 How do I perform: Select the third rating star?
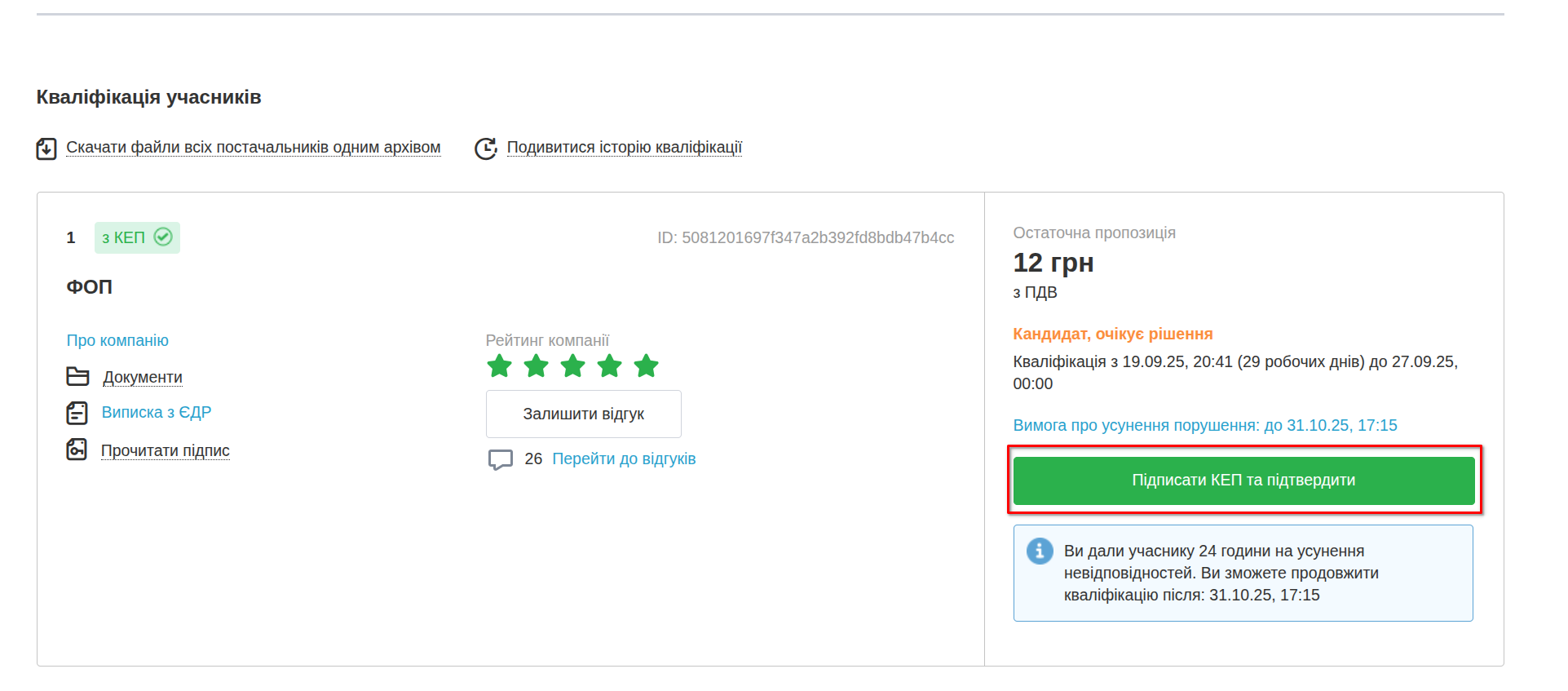click(572, 366)
